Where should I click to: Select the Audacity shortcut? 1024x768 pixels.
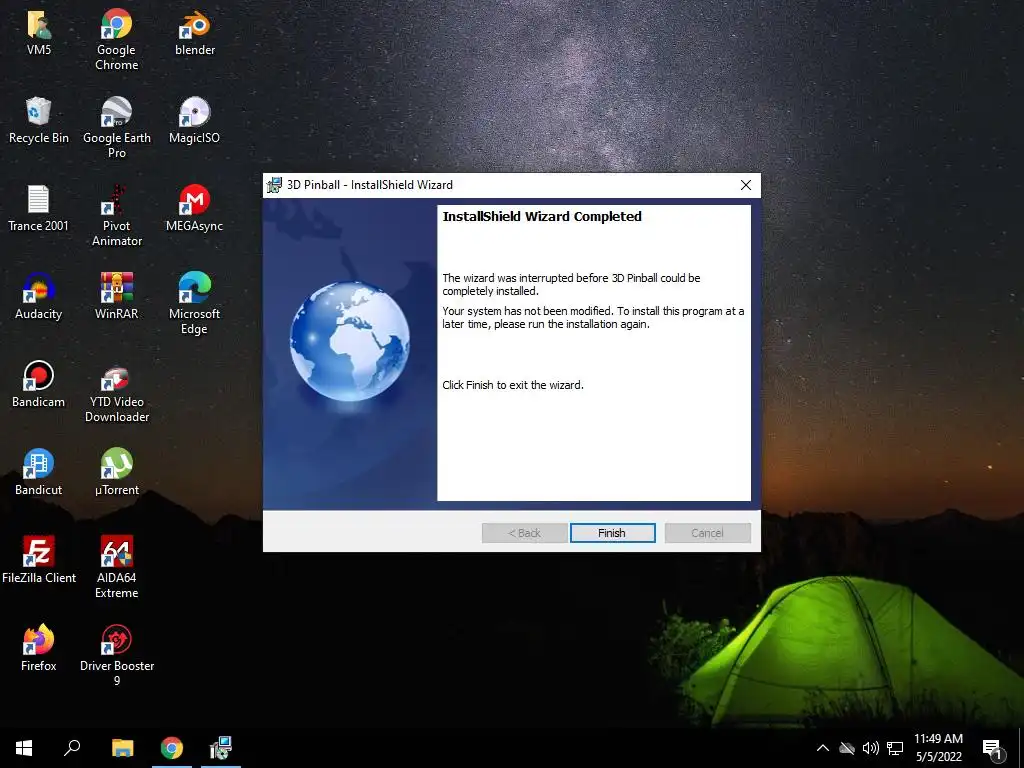click(x=39, y=297)
